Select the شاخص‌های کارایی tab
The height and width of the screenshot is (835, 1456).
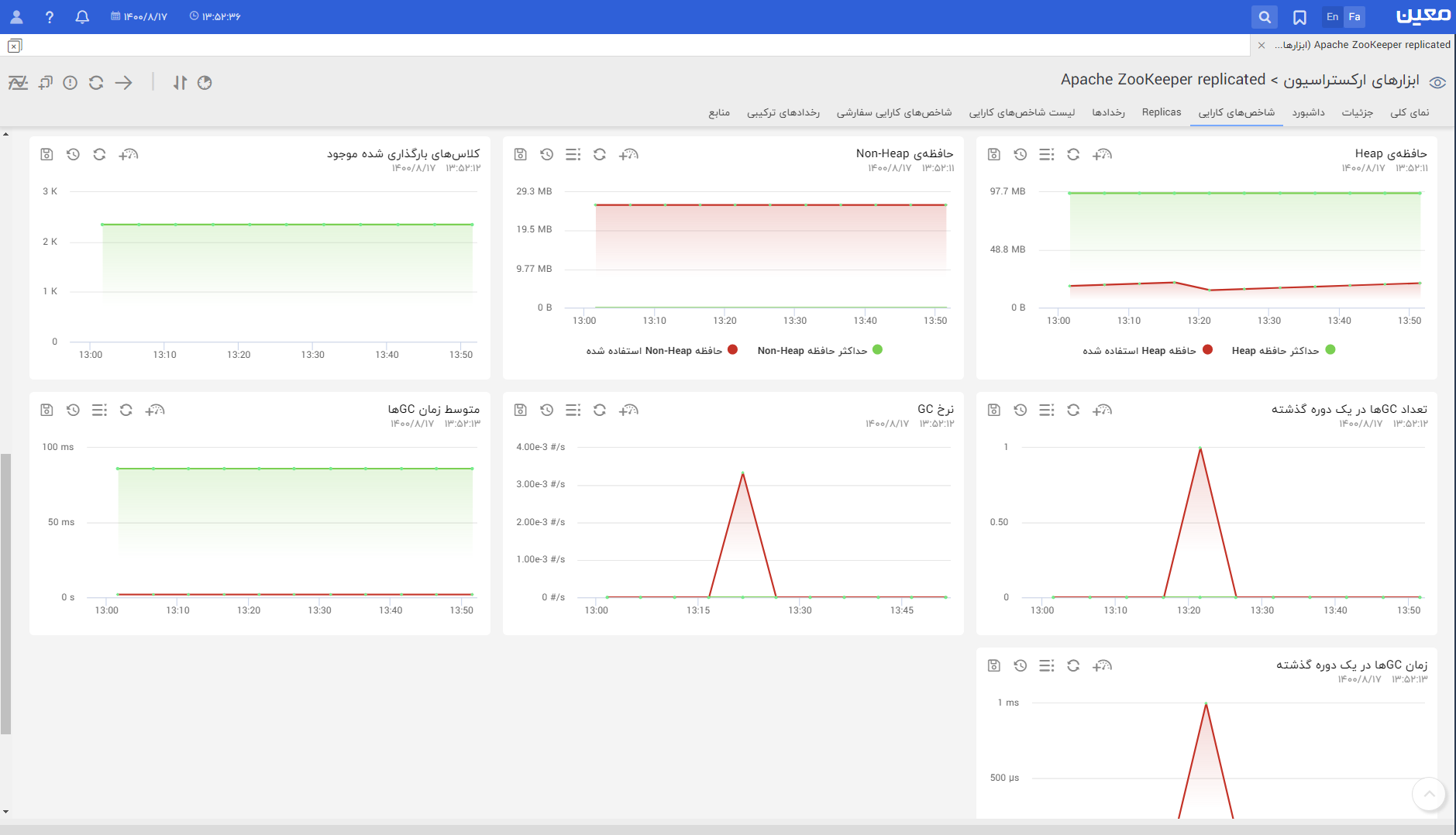[x=1236, y=112]
